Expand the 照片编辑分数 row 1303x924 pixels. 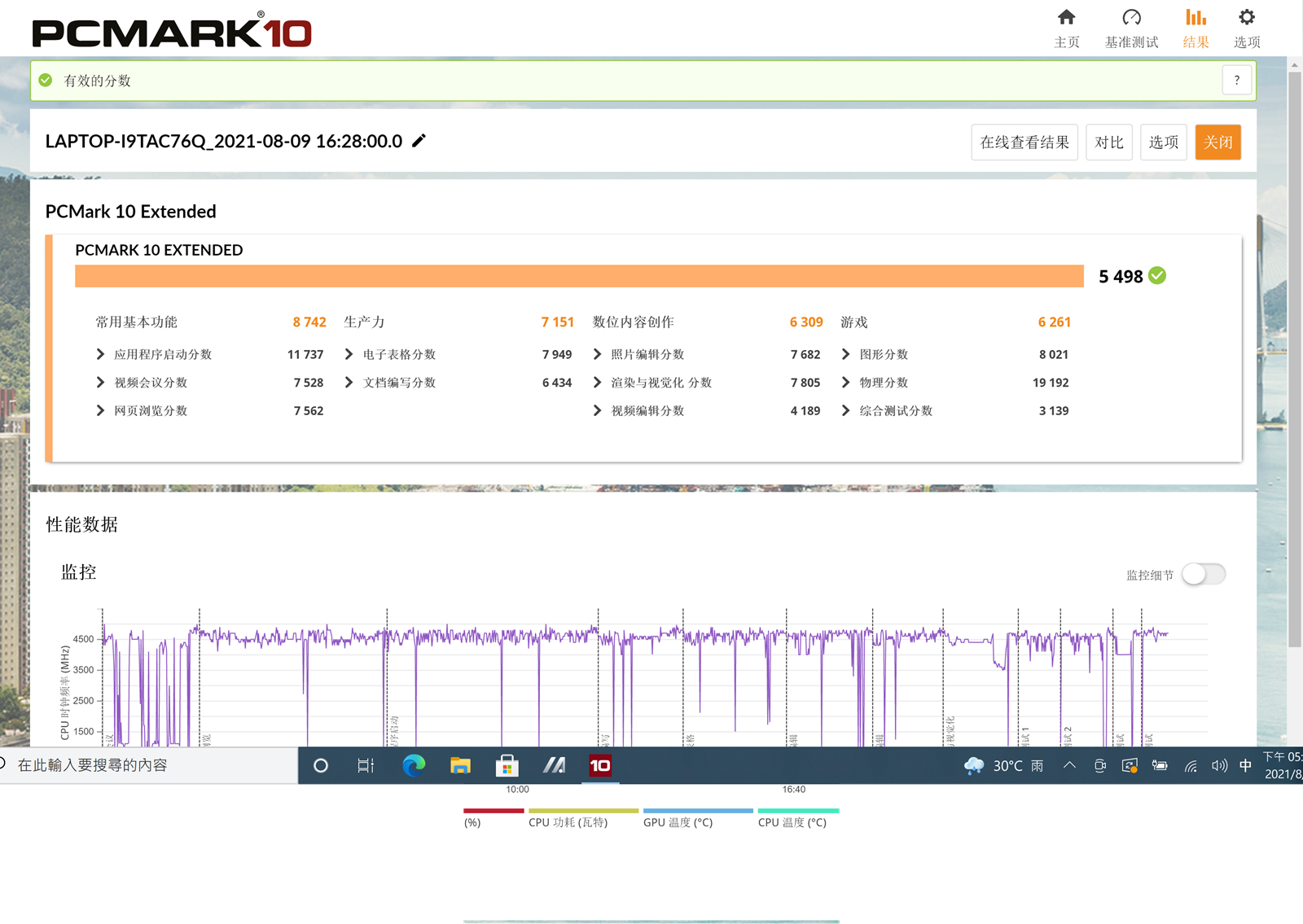coord(598,354)
